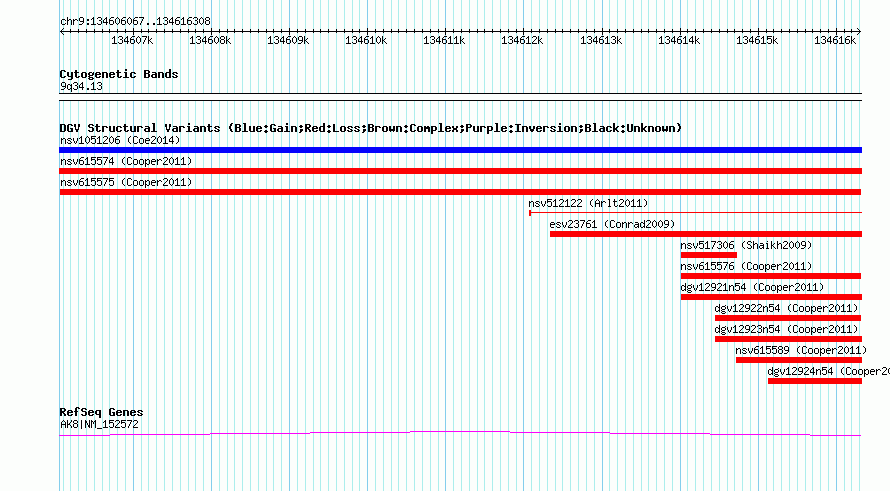Select the nsv517306 (Shaikh2009) label
Viewport: 890px width, 491px height.
click(746, 245)
